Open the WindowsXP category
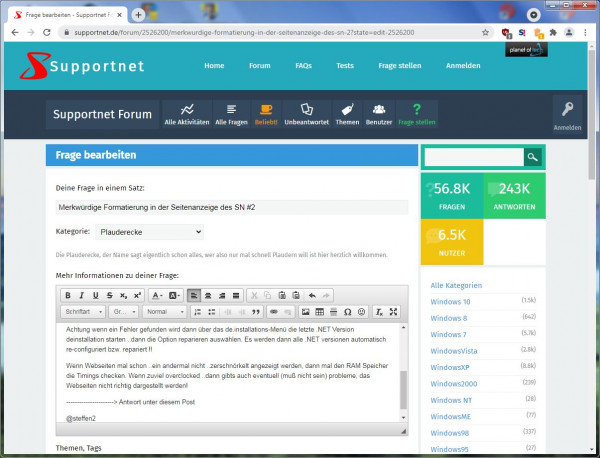Image resolution: width=600 pixels, height=458 pixels. click(x=450, y=367)
